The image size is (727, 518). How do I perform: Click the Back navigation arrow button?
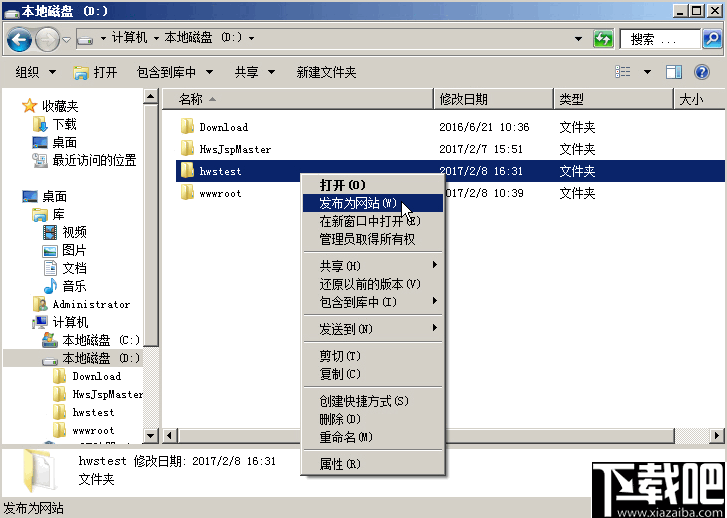[19, 40]
